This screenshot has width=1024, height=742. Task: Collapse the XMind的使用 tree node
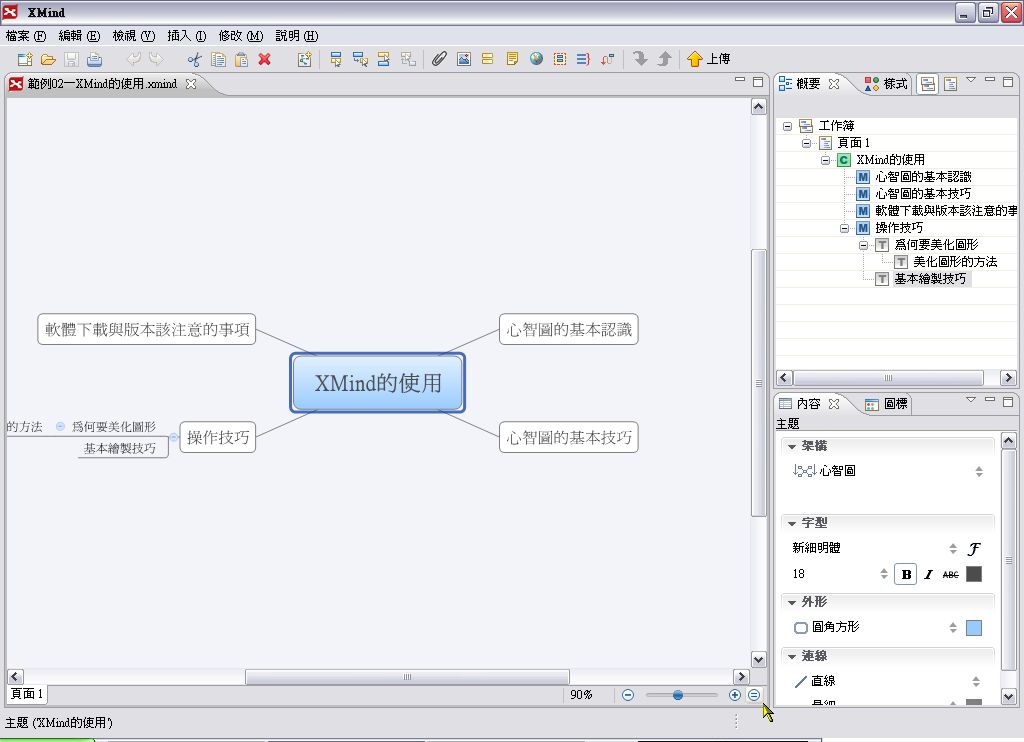tap(825, 160)
